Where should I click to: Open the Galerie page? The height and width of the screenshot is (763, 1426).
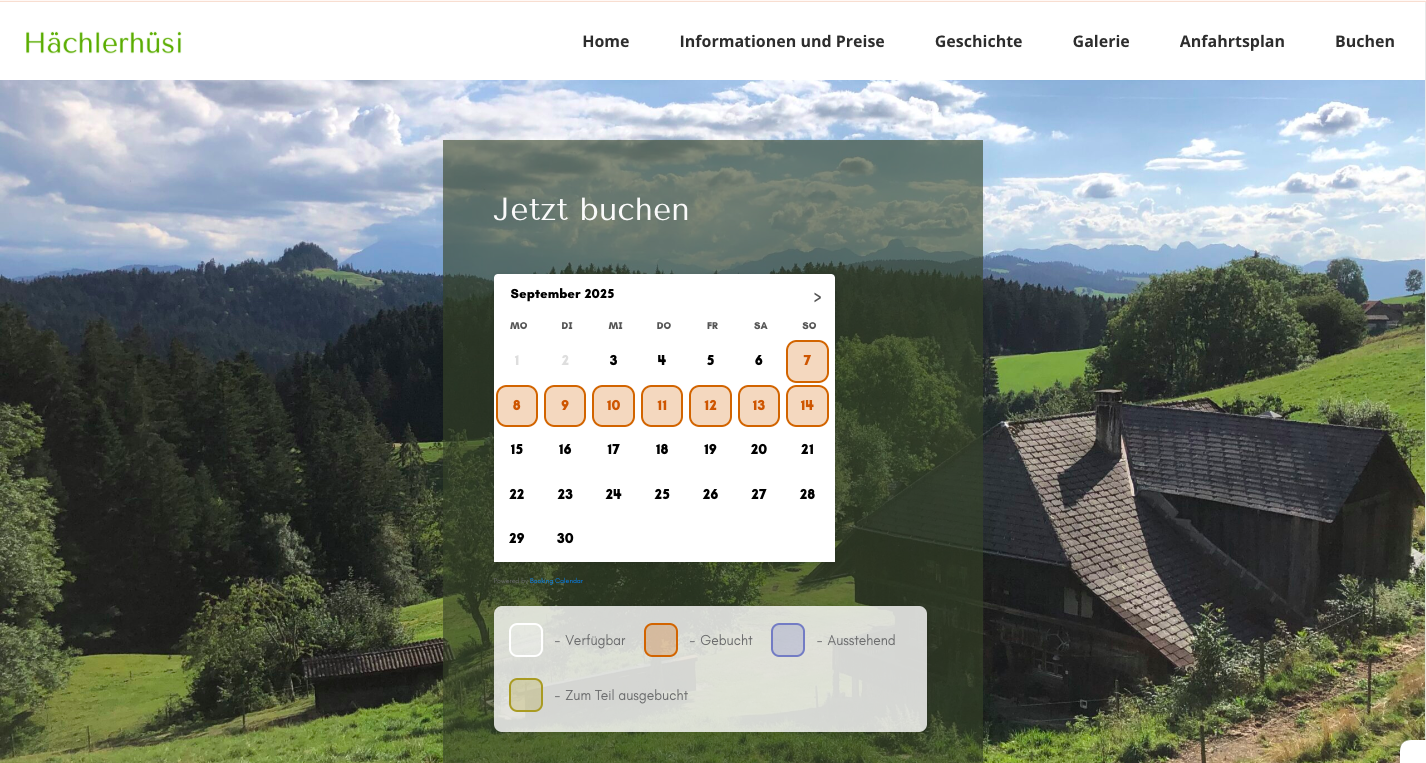(1100, 41)
